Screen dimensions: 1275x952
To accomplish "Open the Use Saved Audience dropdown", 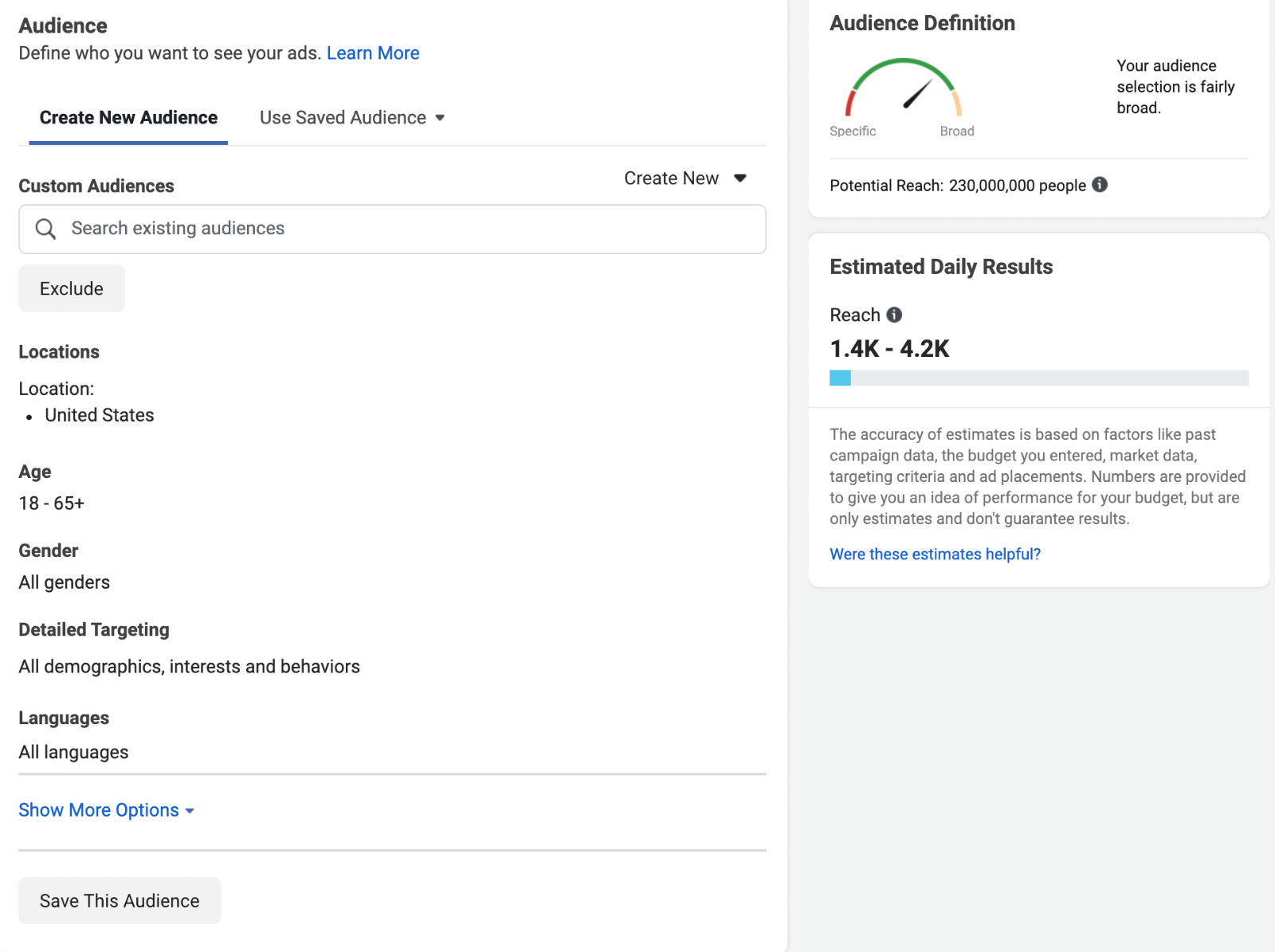I will pyautogui.click(x=352, y=118).
